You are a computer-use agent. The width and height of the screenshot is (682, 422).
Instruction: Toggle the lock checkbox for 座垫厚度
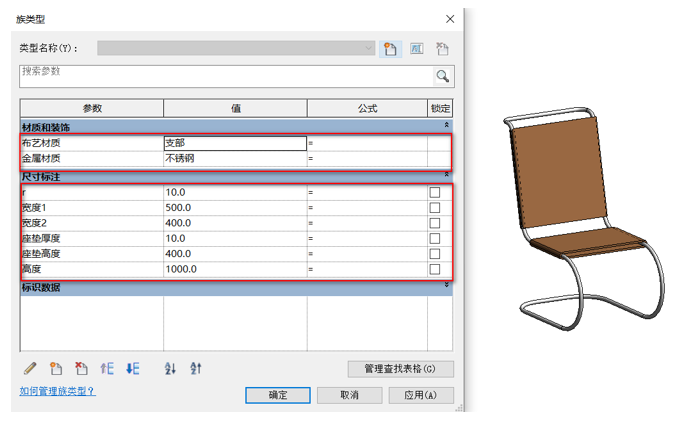coord(435,238)
